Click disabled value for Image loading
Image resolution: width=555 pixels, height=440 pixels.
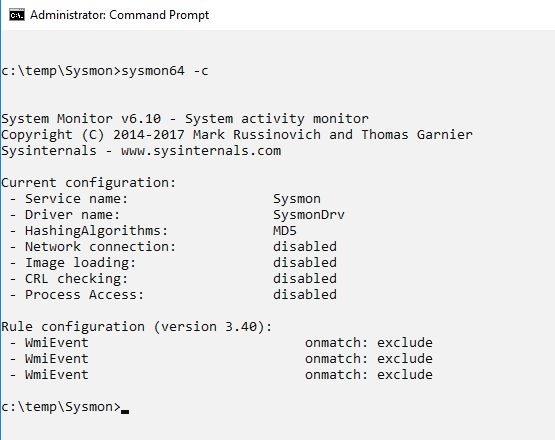(x=305, y=262)
